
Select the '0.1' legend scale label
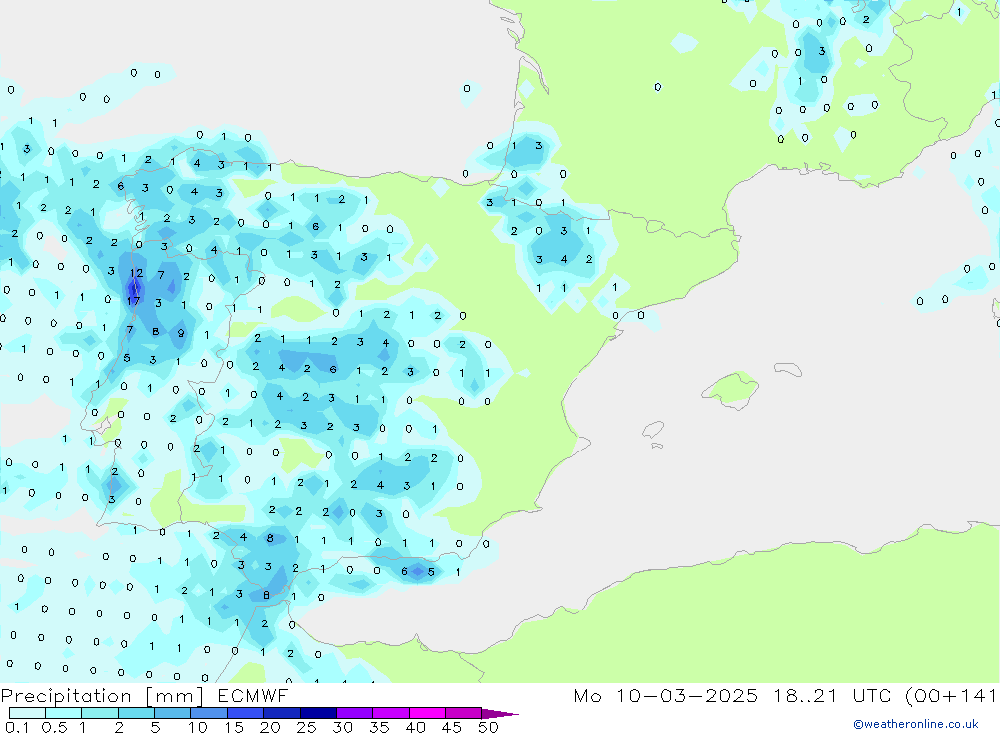[x=17, y=727]
